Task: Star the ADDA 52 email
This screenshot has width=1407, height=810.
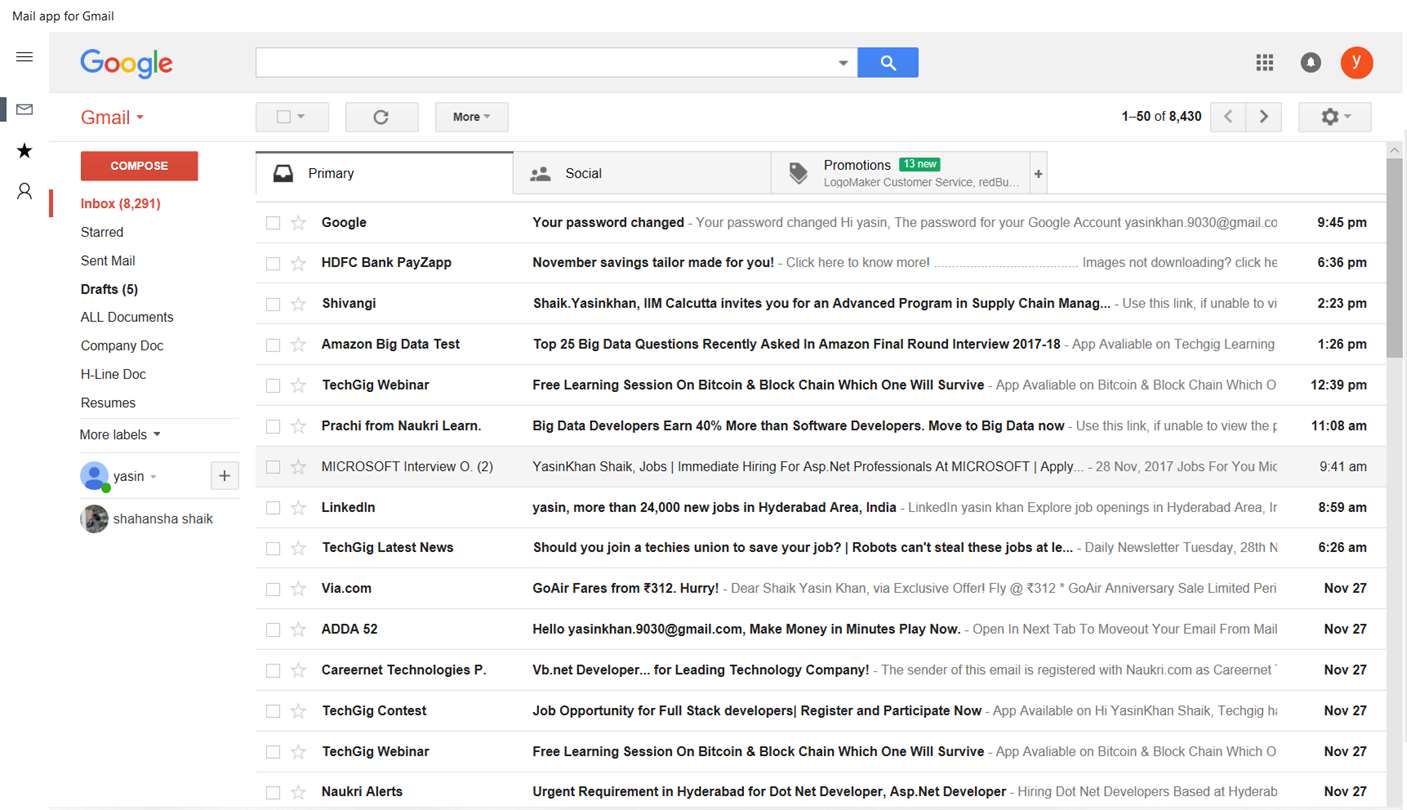Action: [298, 630]
